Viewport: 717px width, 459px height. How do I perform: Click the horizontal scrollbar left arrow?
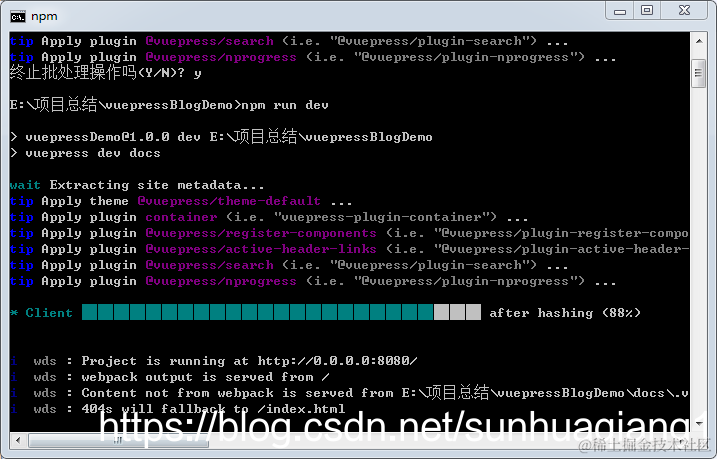(18, 441)
